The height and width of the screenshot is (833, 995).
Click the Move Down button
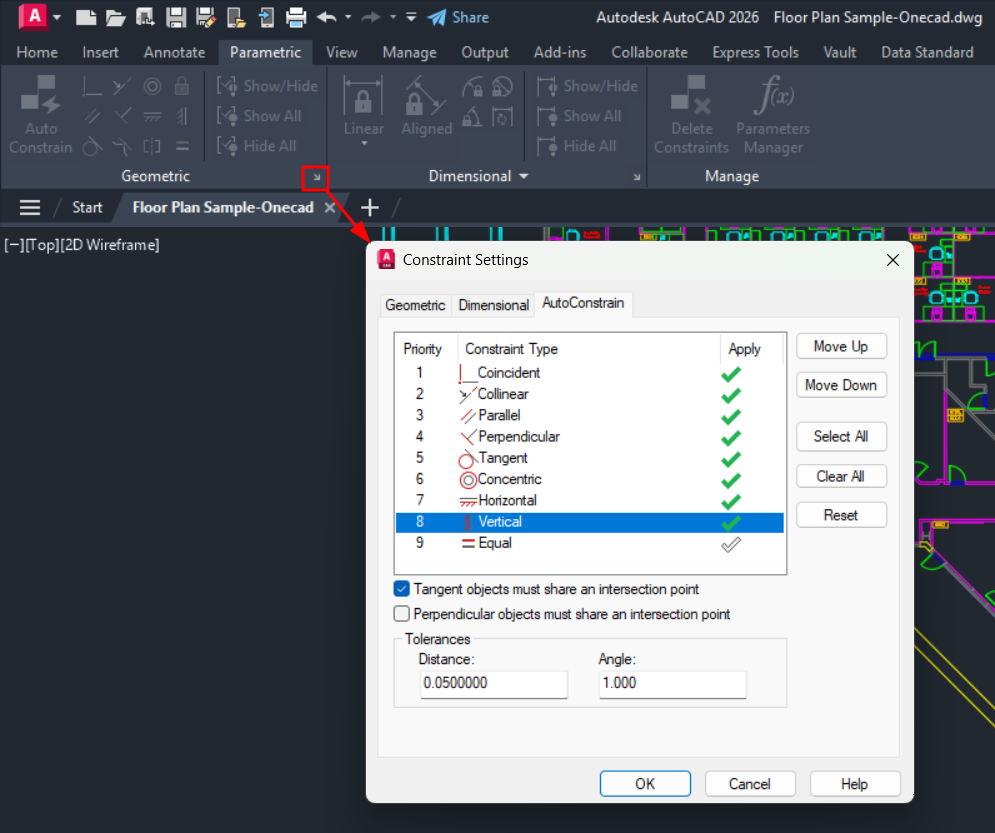(x=841, y=385)
